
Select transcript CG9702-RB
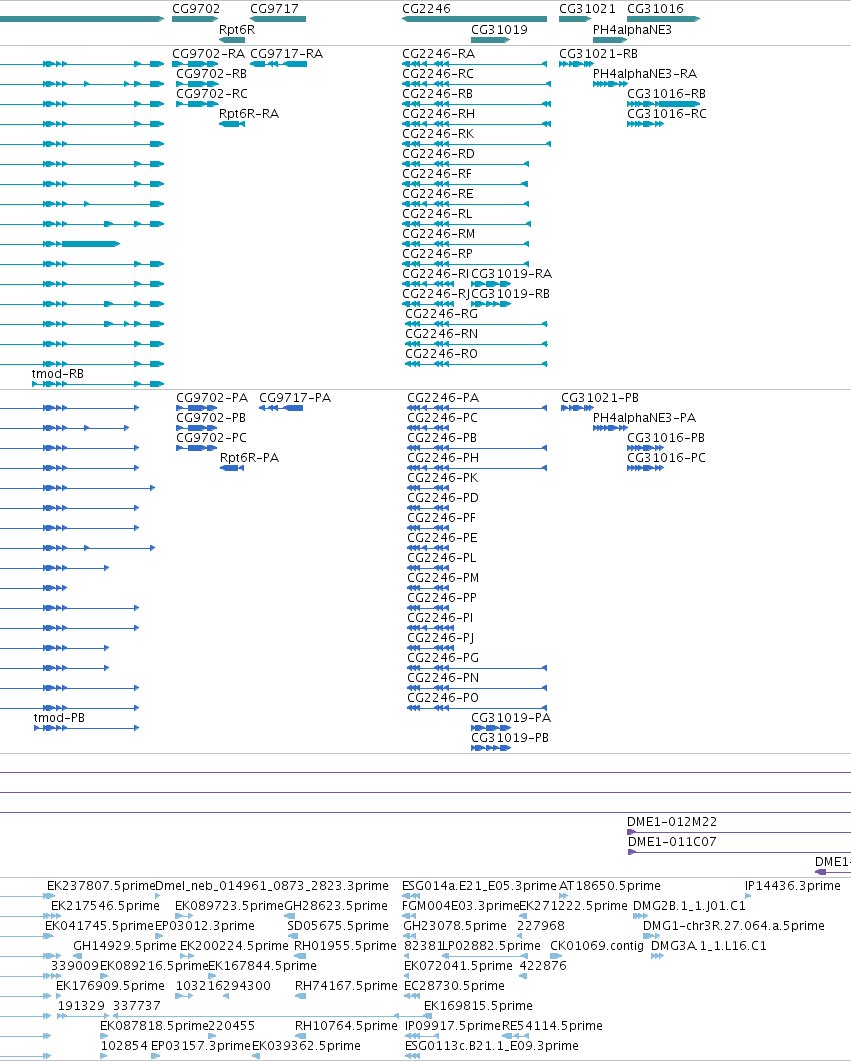(212, 74)
